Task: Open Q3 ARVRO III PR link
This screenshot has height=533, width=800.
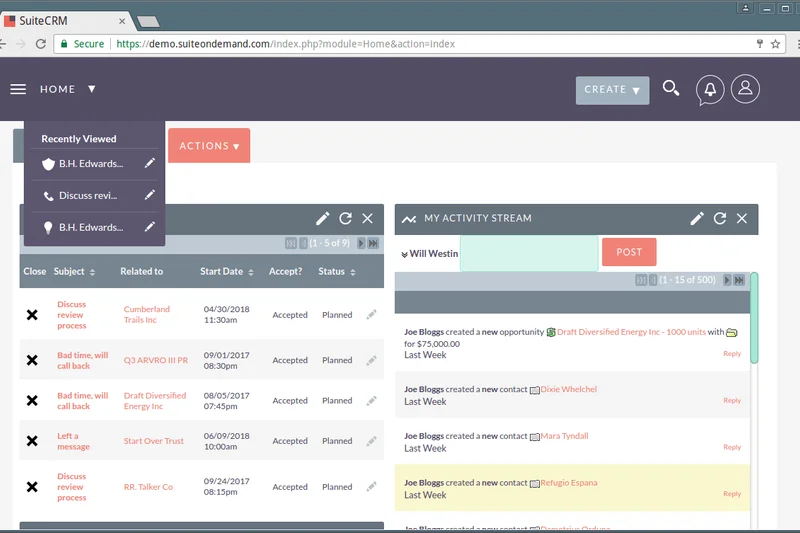Action: coord(156,360)
